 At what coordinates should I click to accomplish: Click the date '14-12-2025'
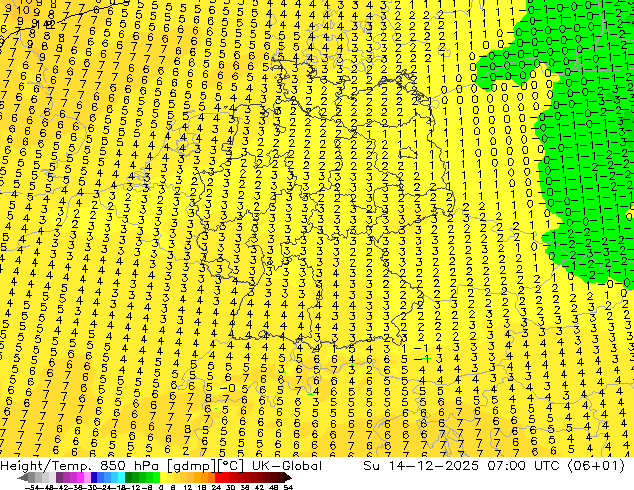click(434, 466)
